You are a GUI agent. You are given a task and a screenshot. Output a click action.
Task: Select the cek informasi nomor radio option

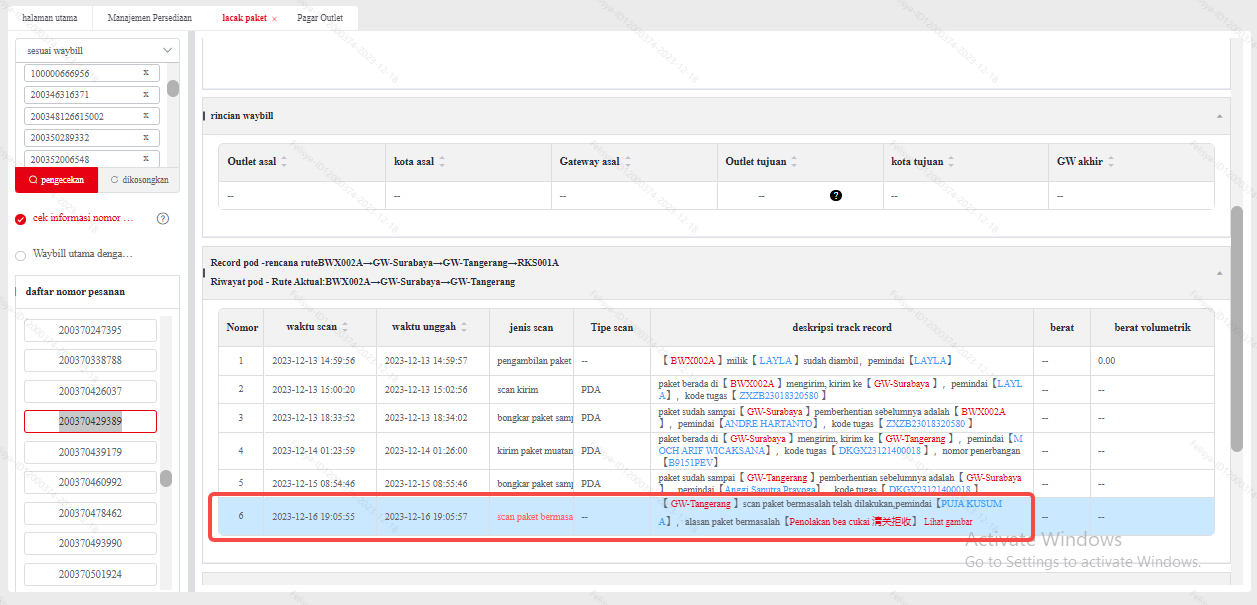(x=21, y=219)
